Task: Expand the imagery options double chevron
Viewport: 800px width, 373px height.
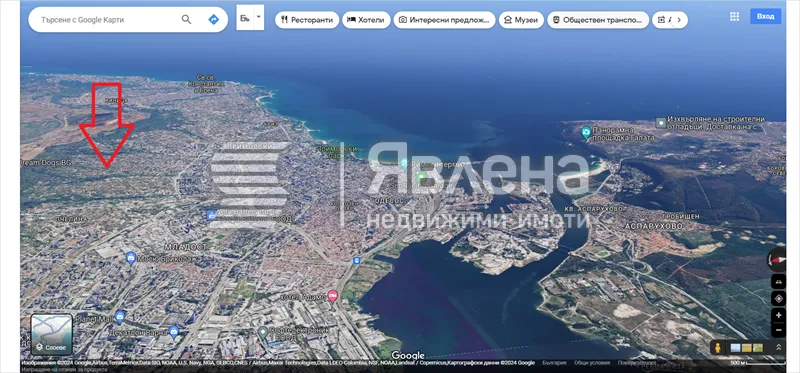Action: [779, 347]
